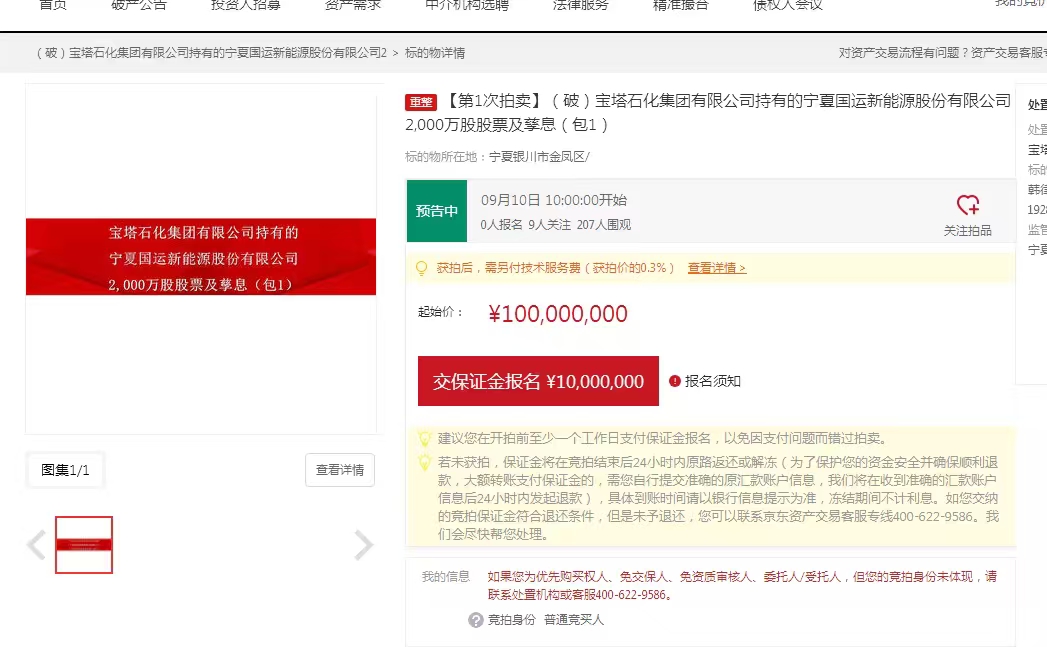Click 0人报名 9人关注 207人围观 stats text
The image size is (1047, 647).
(x=556, y=225)
